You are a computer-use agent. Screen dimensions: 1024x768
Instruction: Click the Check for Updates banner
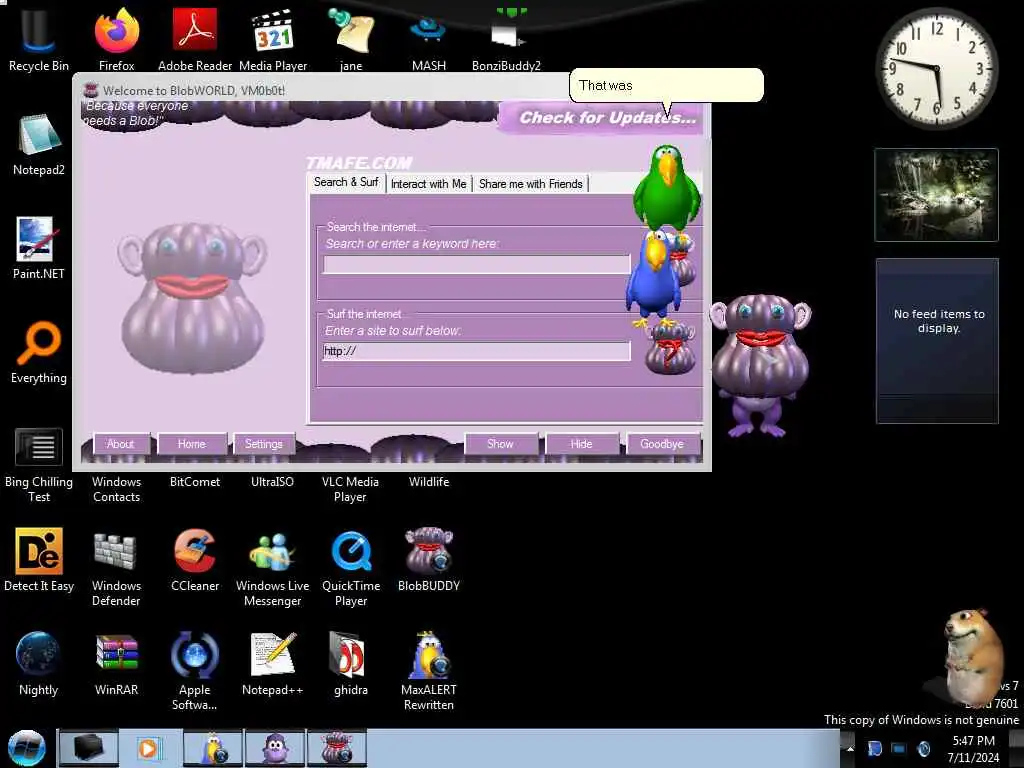(601, 118)
